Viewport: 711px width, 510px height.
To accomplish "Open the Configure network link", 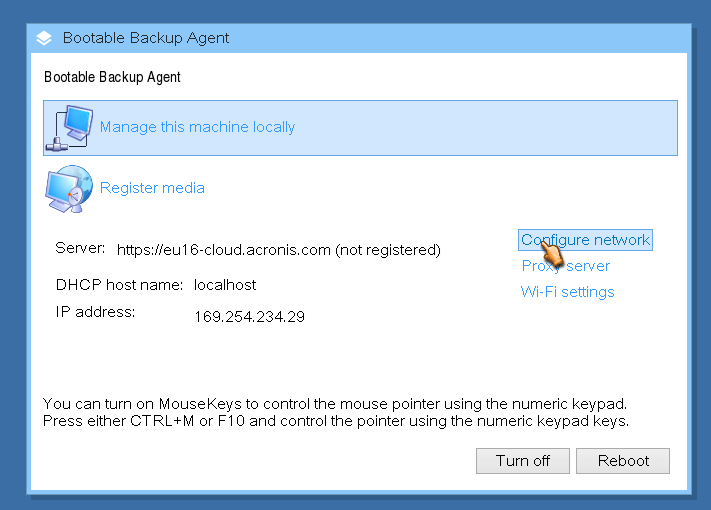I will pos(585,240).
